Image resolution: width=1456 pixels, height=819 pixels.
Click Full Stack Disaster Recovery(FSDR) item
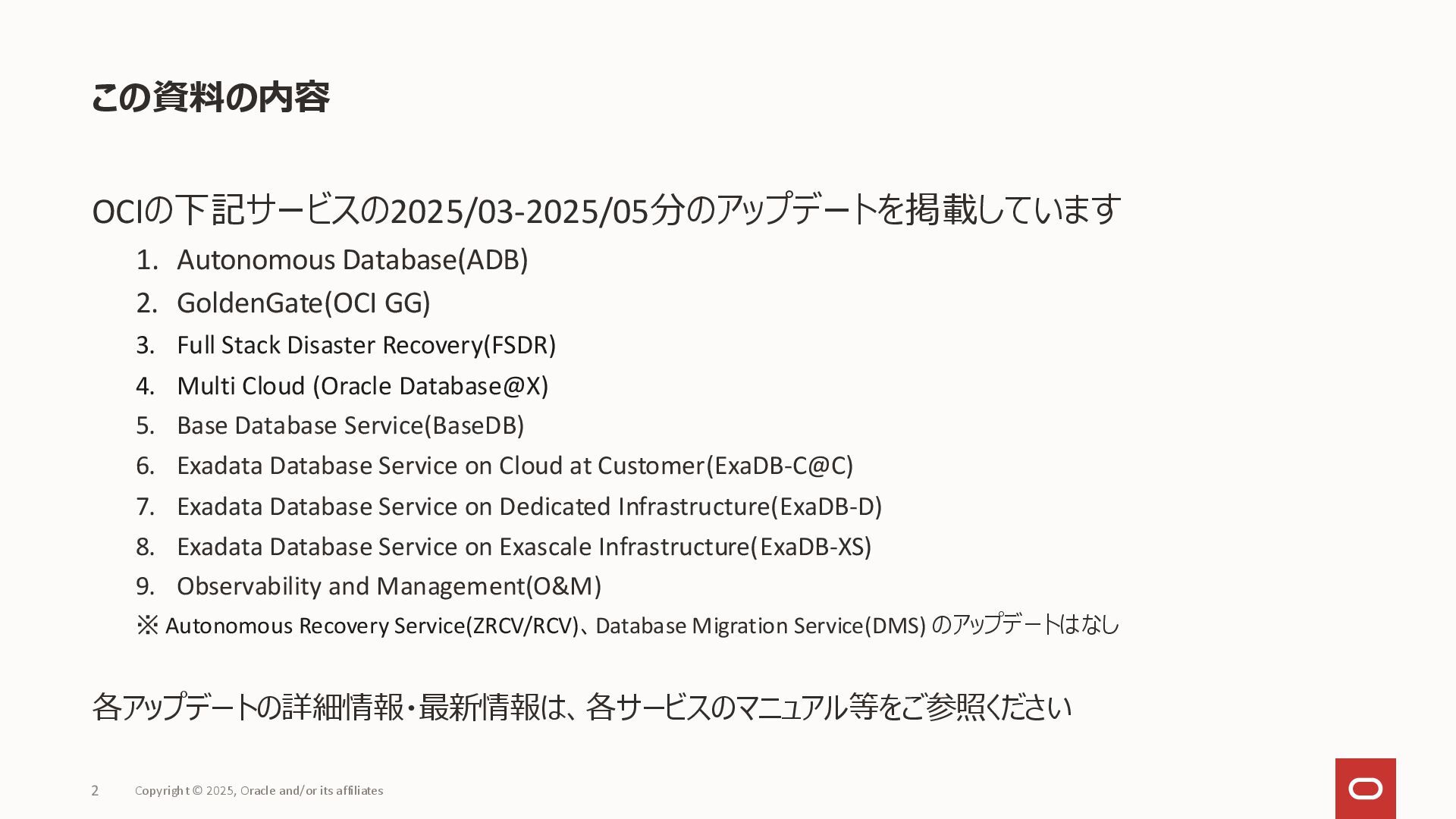click(x=366, y=345)
